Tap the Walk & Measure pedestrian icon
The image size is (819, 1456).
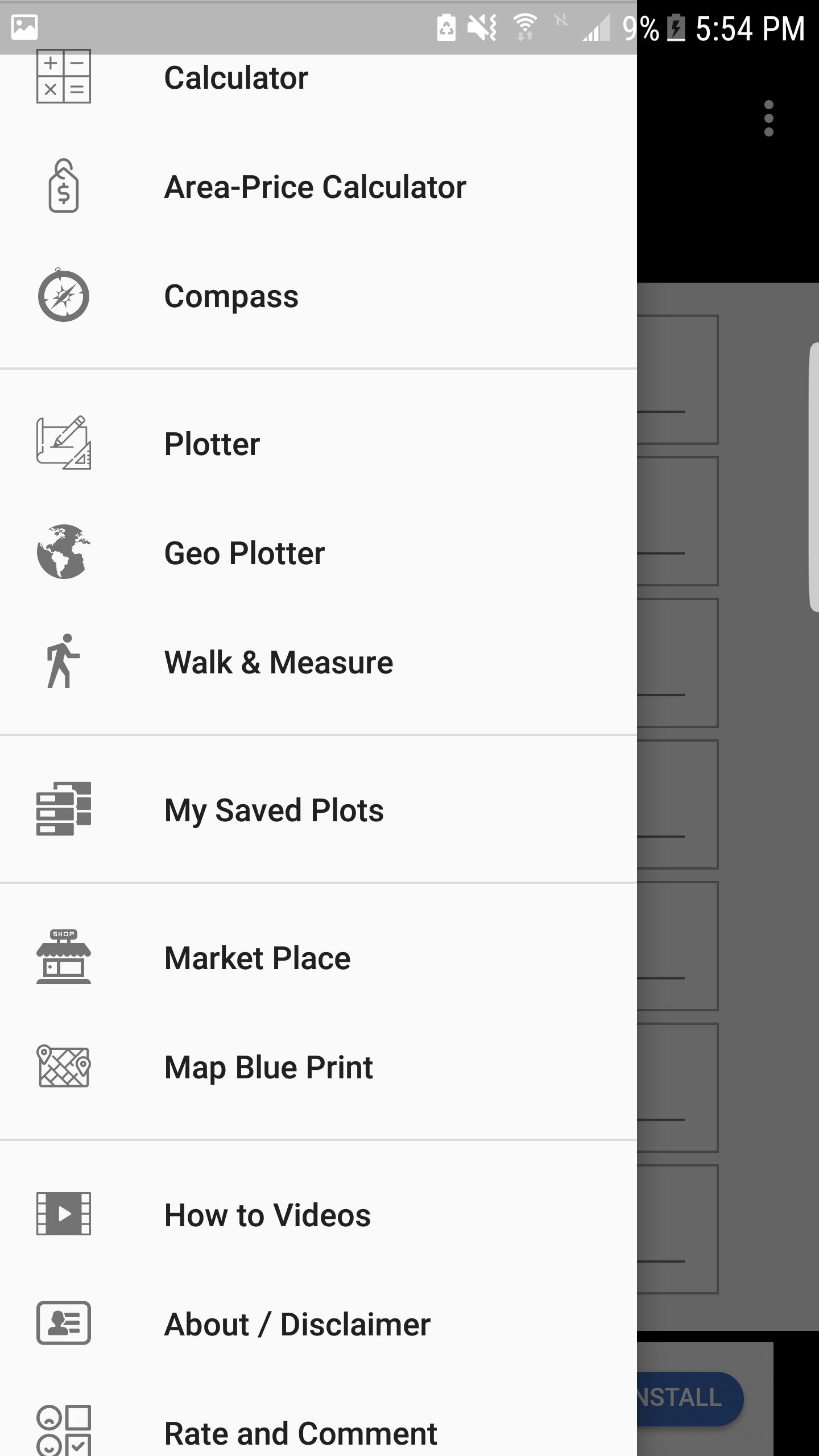64,661
